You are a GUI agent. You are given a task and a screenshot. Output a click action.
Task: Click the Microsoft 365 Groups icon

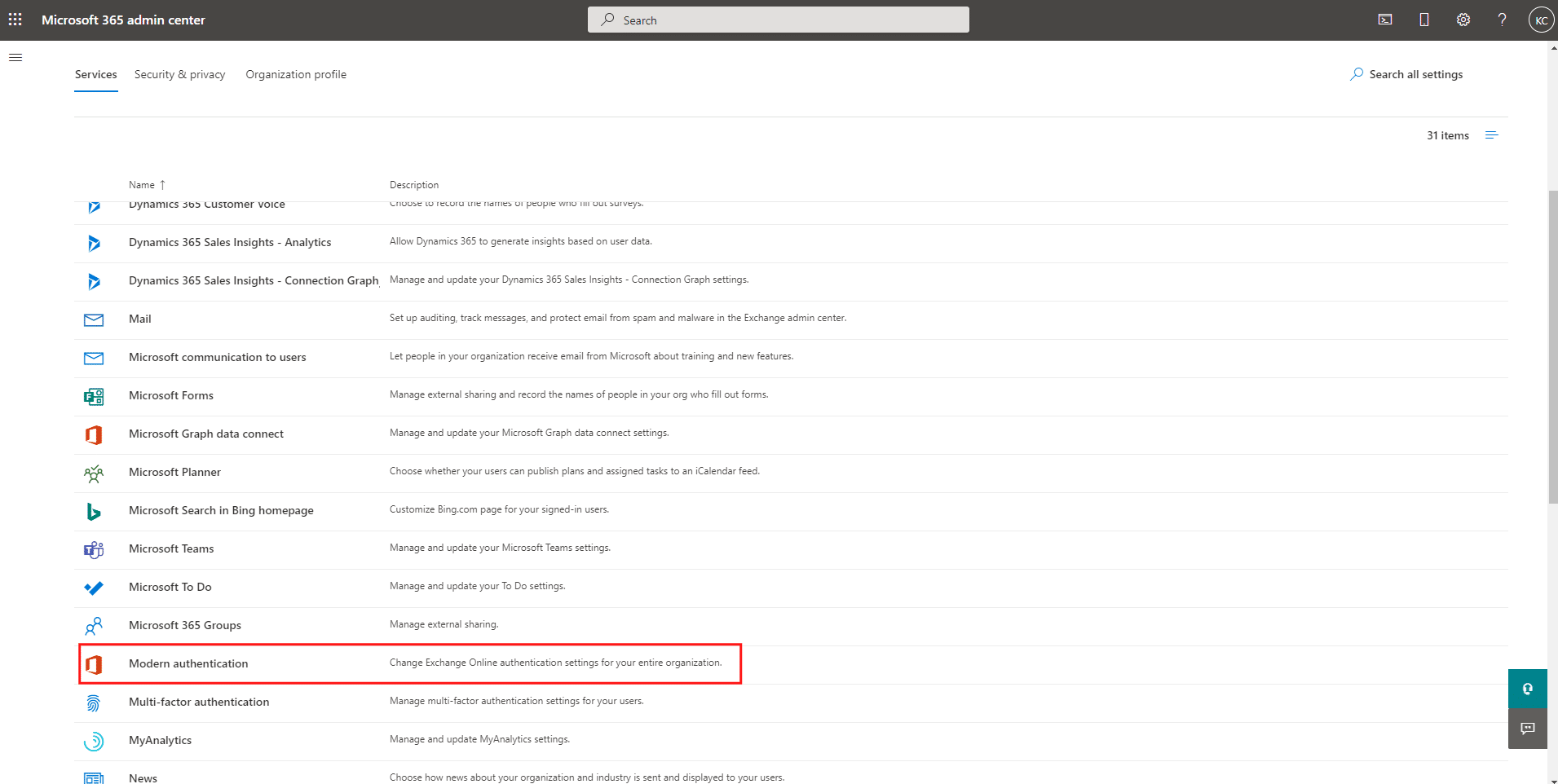point(94,626)
